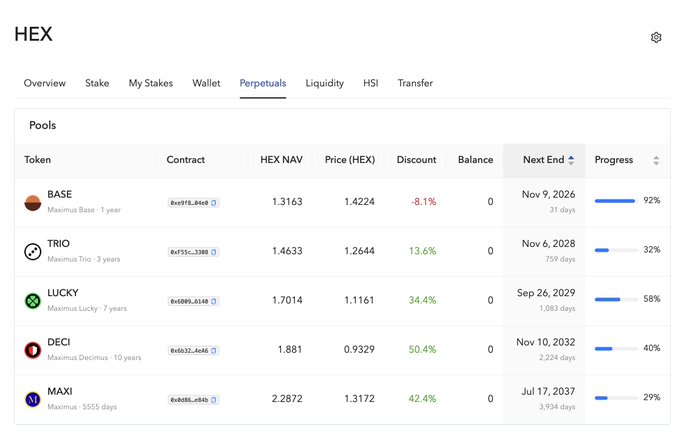Image resolution: width=680 pixels, height=433 pixels.
Task: Click the BASE token logo icon
Action: (x=33, y=203)
